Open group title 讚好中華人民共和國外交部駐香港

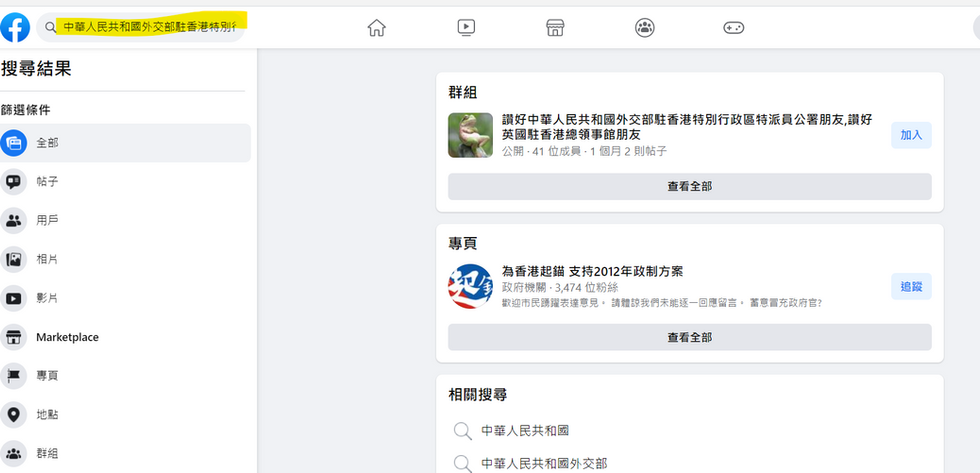coord(688,127)
